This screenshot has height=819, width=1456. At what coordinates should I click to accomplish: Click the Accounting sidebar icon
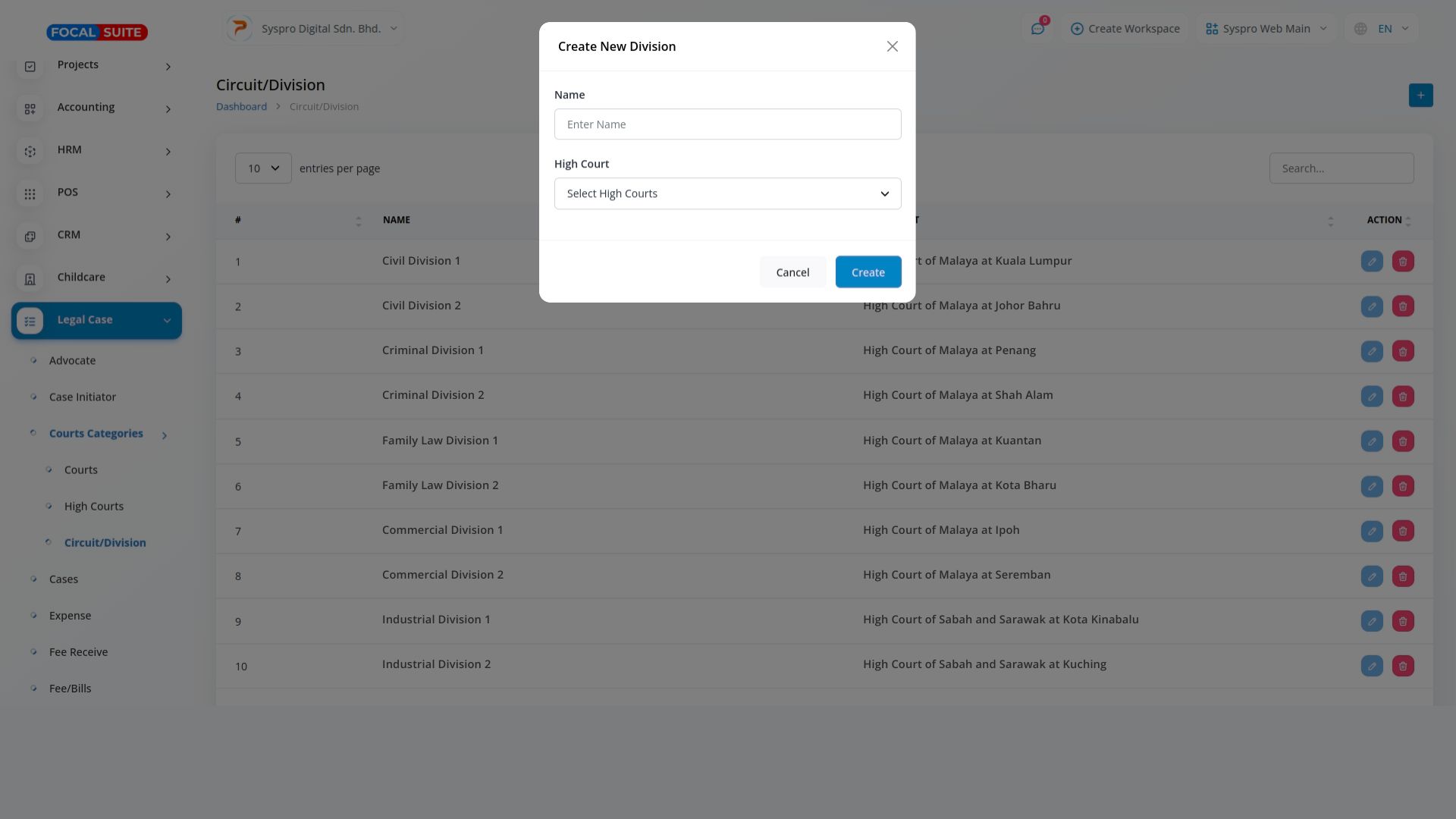coord(30,108)
